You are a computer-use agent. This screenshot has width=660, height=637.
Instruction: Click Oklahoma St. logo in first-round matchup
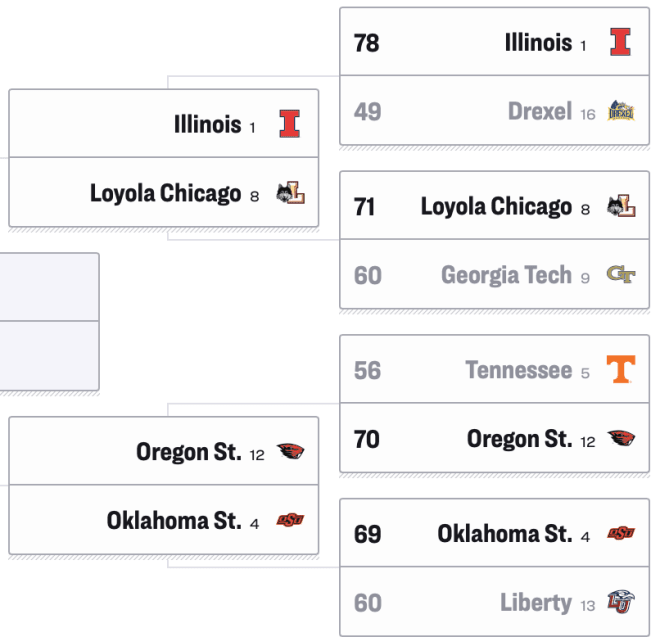coord(621,533)
